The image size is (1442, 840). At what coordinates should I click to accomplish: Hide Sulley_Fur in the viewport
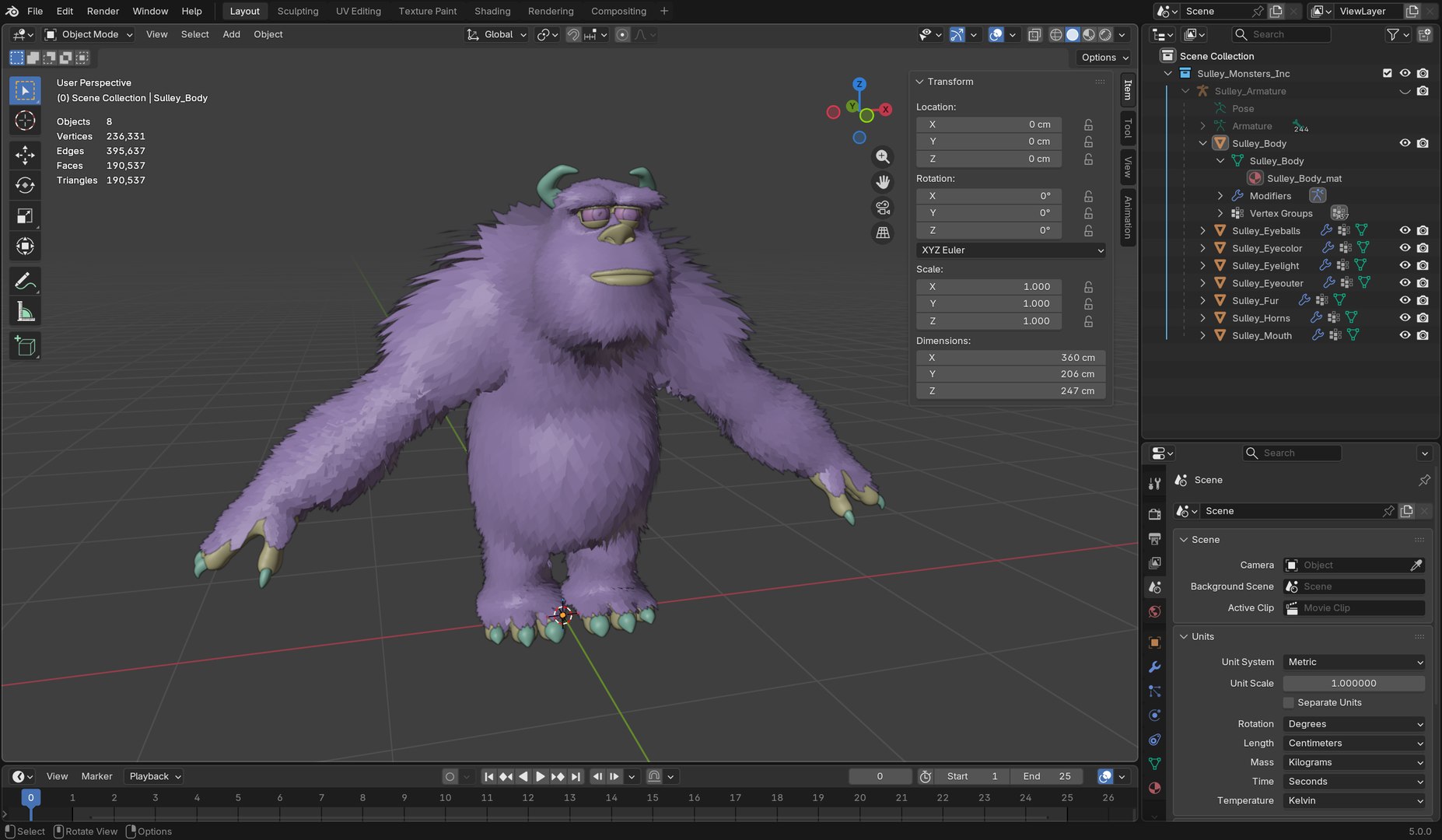coord(1405,300)
